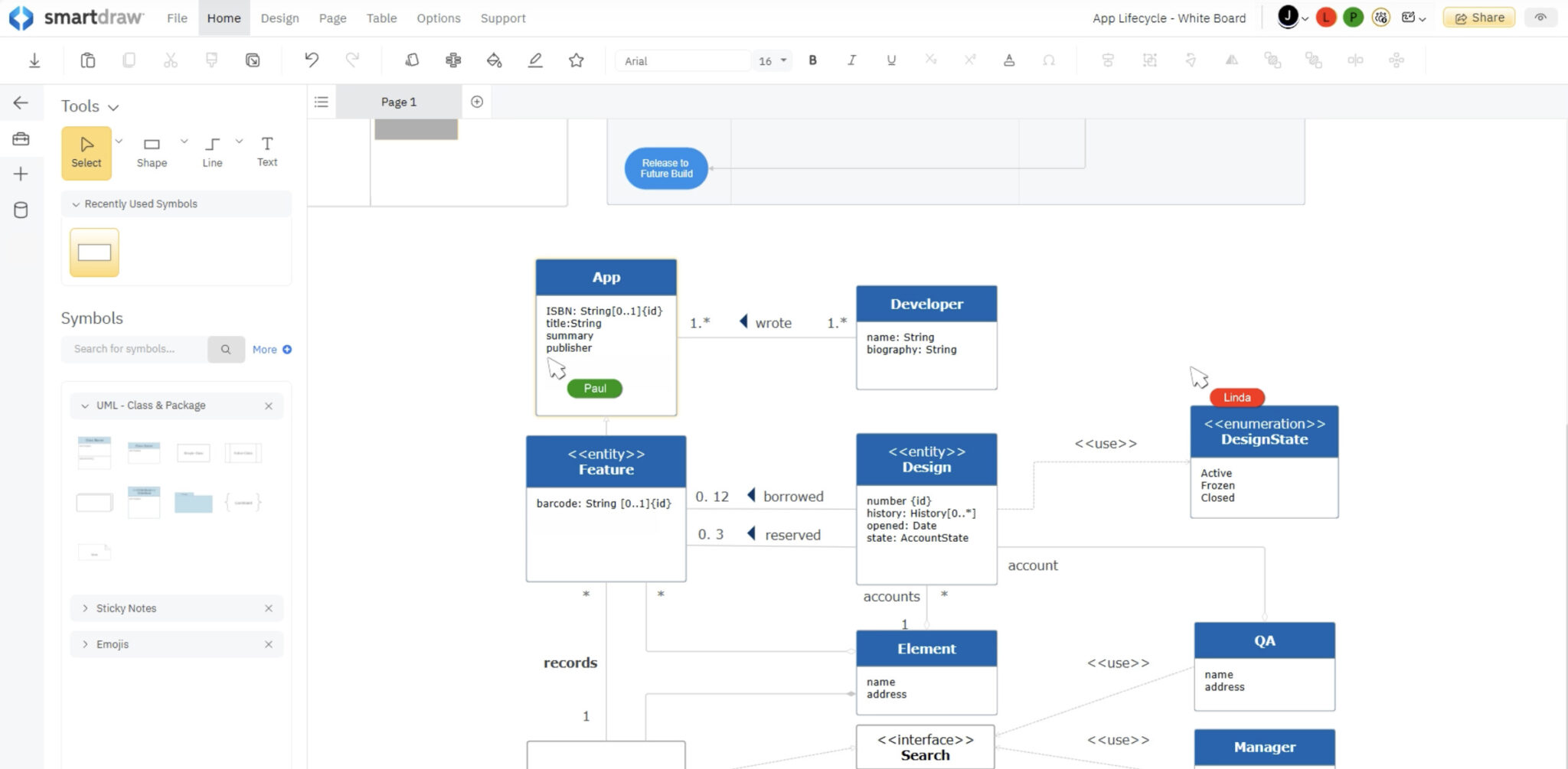This screenshot has height=769, width=1568.
Task: Toggle underline formatting
Action: tap(890, 60)
